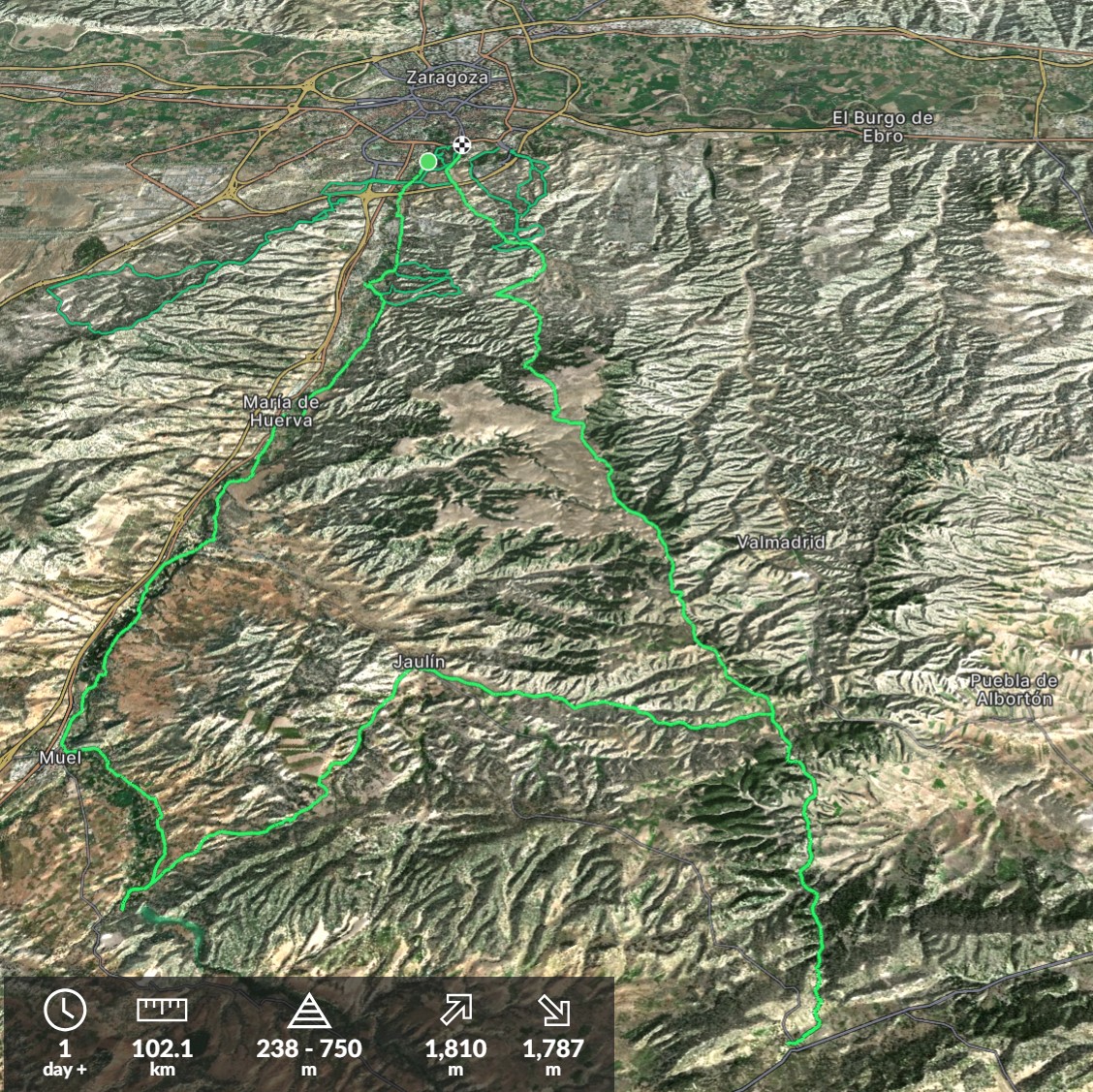Click the descent down-arrow icon

tap(553, 1011)
